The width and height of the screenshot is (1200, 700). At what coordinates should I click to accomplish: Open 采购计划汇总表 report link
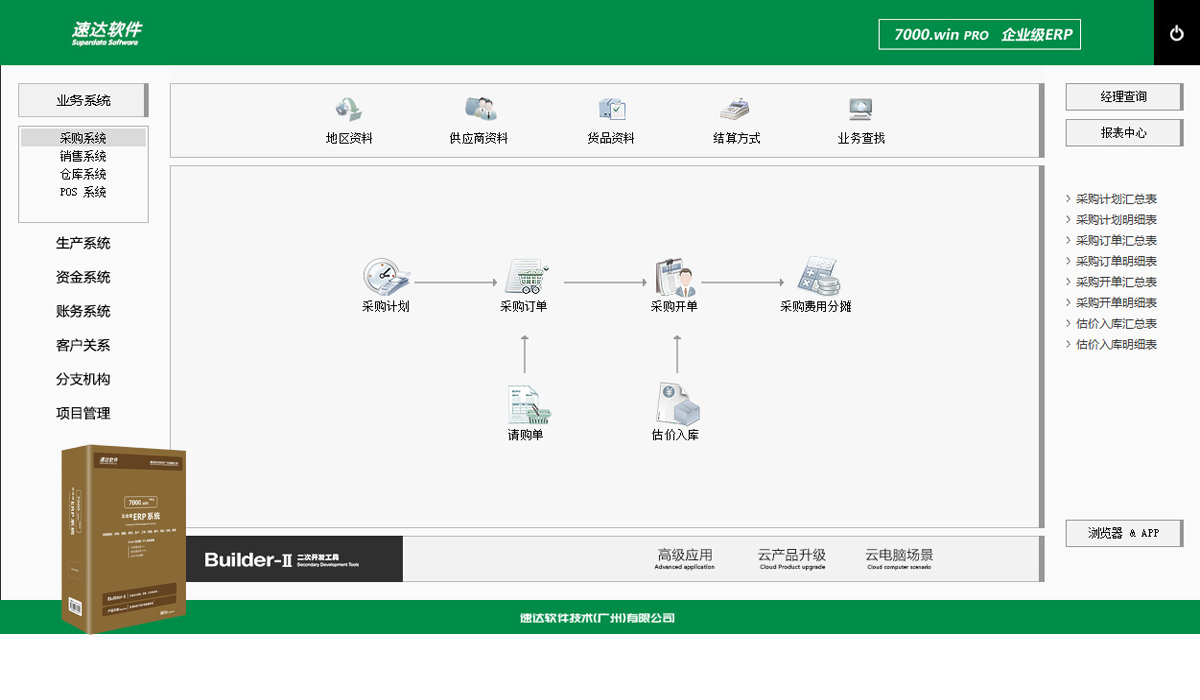coord(1116,199)
